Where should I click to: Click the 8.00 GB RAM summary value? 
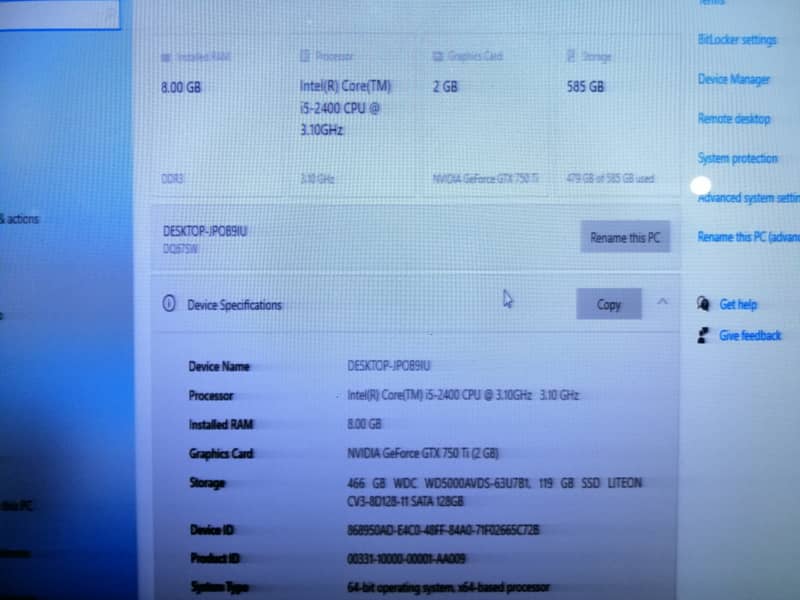point(181,87)
